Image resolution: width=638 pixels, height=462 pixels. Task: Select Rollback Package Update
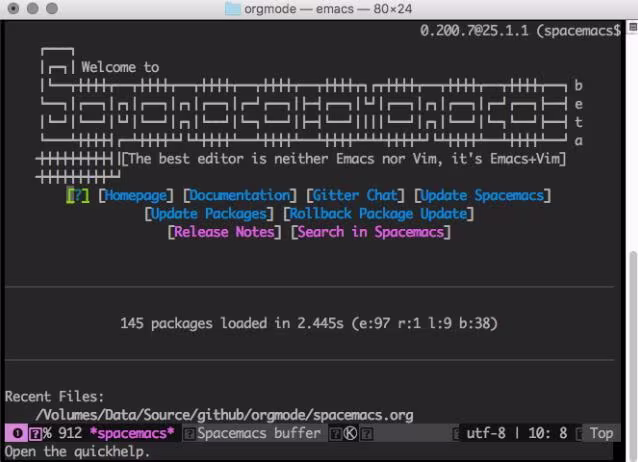pos(378,214)
